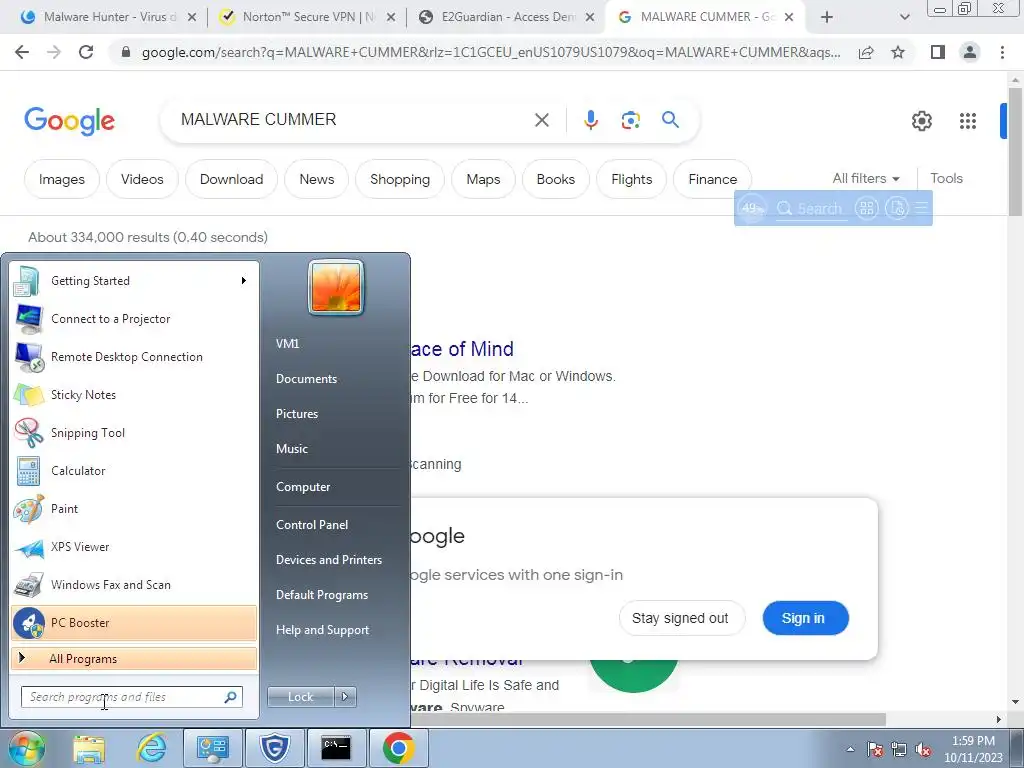
Task: Start voice search with microphone icon
Action: 590,120
